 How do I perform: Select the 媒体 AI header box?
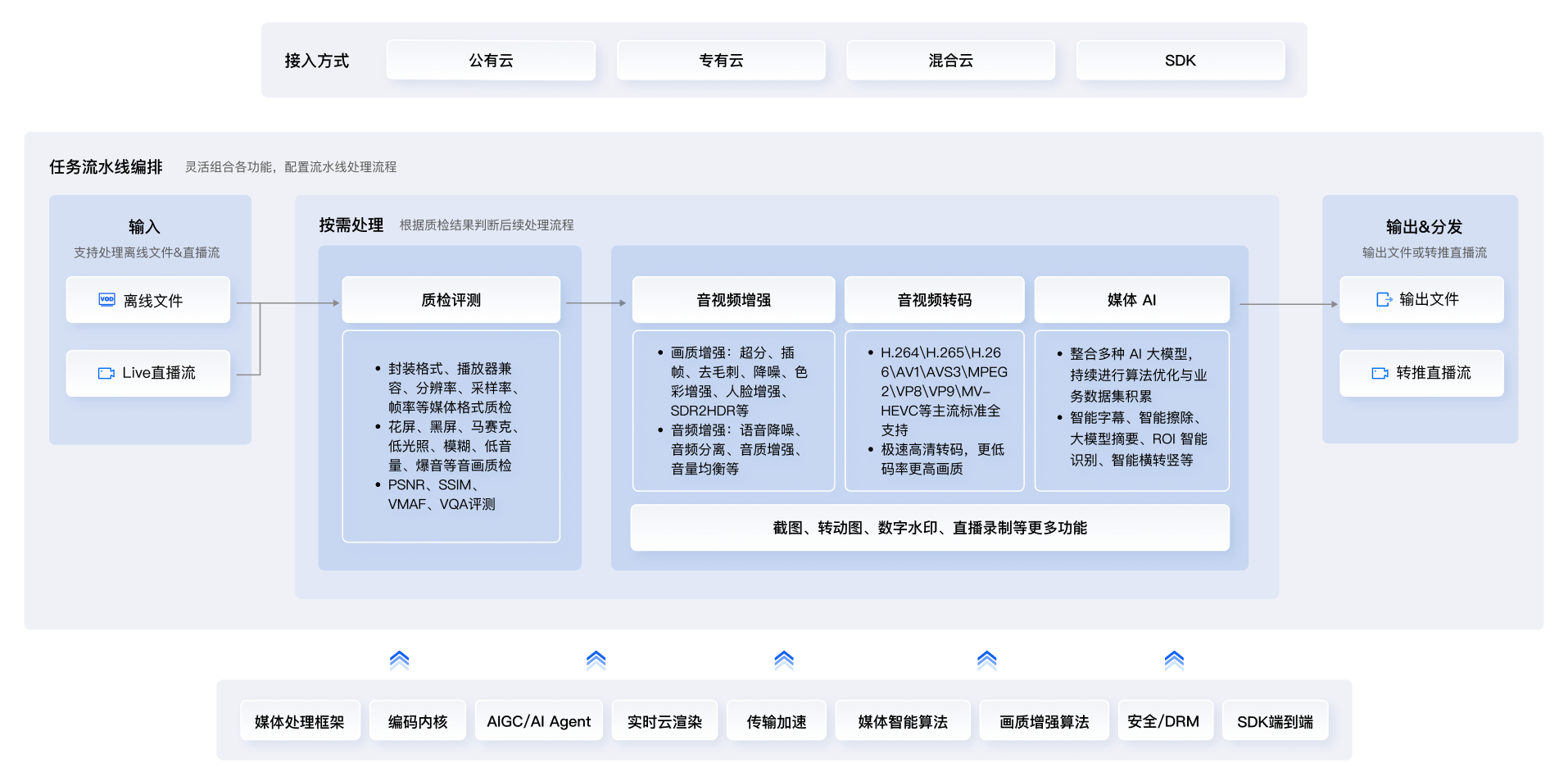[x=1131, y=300]
